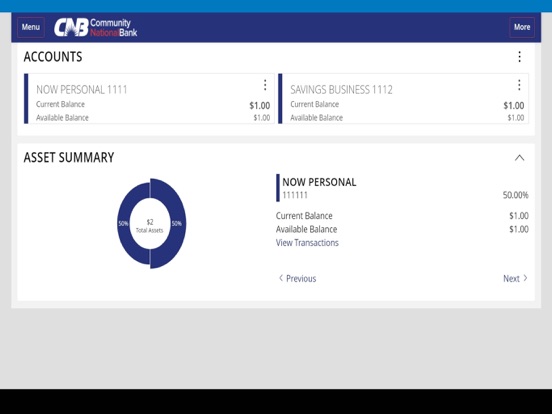The height and width of the screenshot is (414, 552).
Task: Open the Menu button
Action: click(31, 27)
